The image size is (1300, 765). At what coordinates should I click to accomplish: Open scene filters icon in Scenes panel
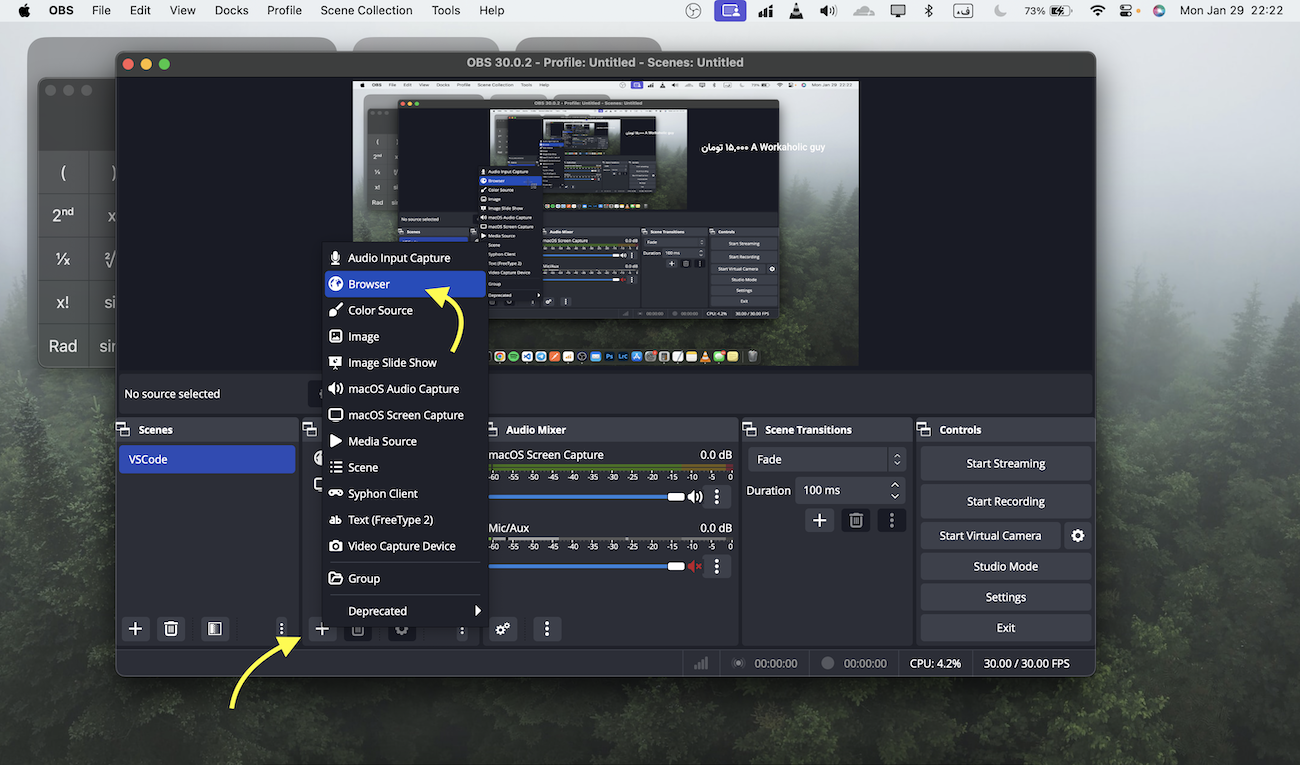[214, 629]
